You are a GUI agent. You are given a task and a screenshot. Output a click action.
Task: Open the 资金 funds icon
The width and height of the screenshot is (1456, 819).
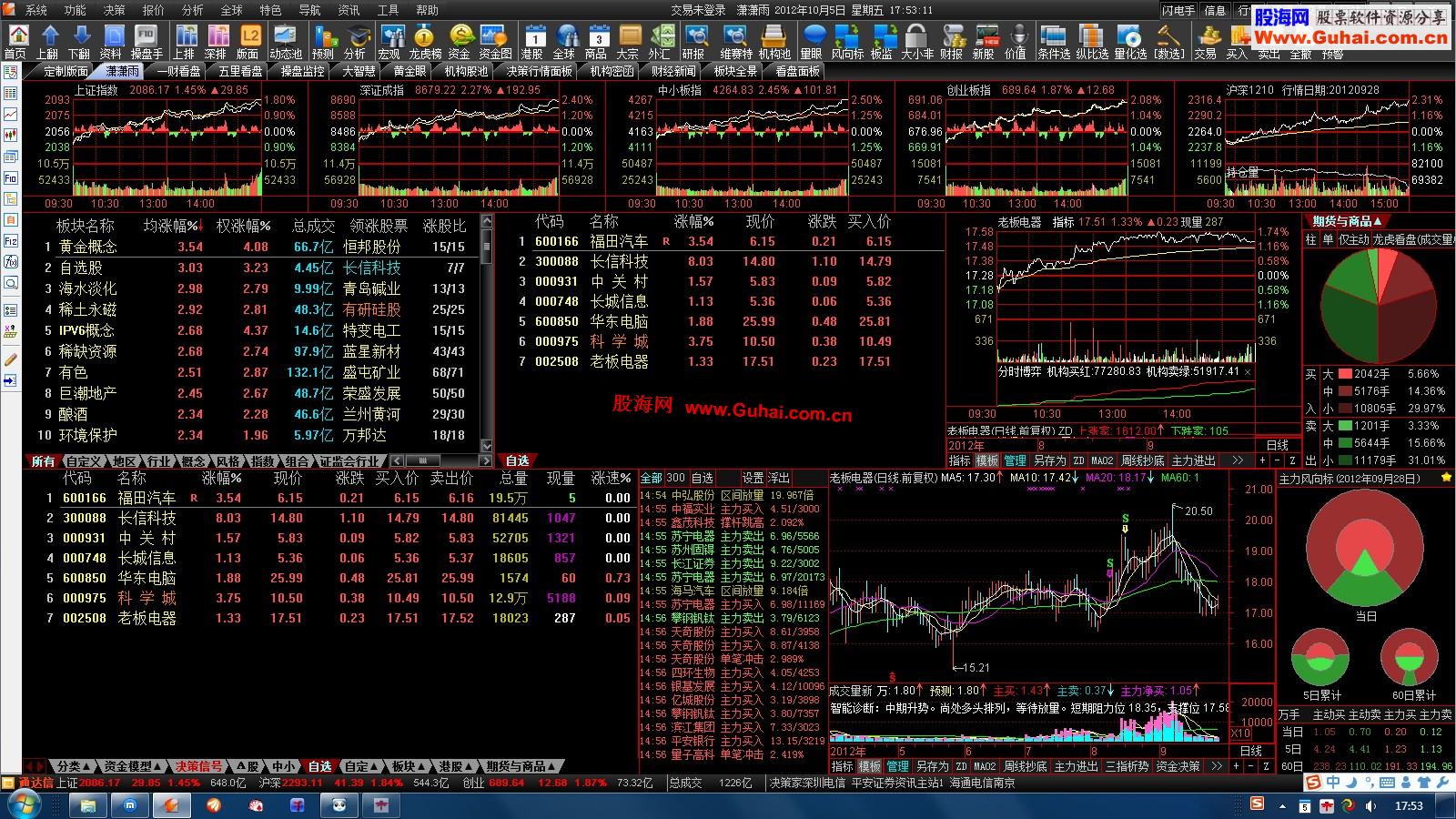tap(460, 42)
